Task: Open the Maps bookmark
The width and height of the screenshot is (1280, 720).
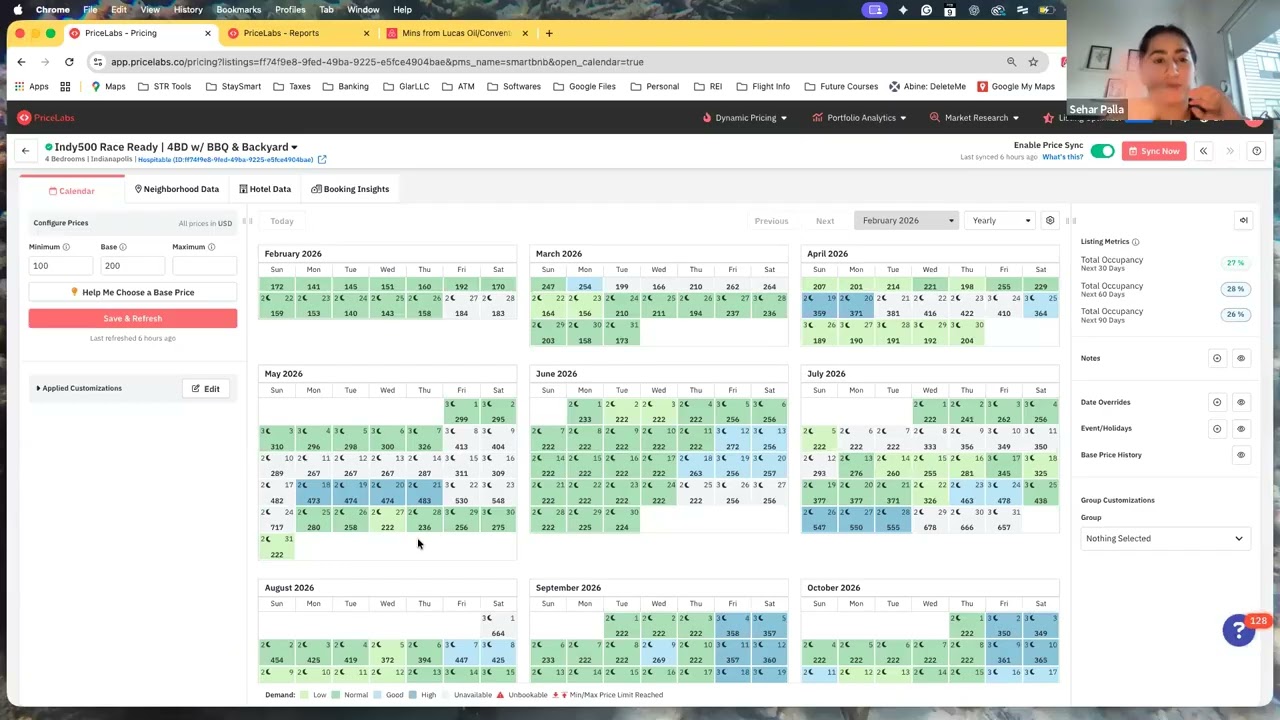Action: click(x=108, y=86)
